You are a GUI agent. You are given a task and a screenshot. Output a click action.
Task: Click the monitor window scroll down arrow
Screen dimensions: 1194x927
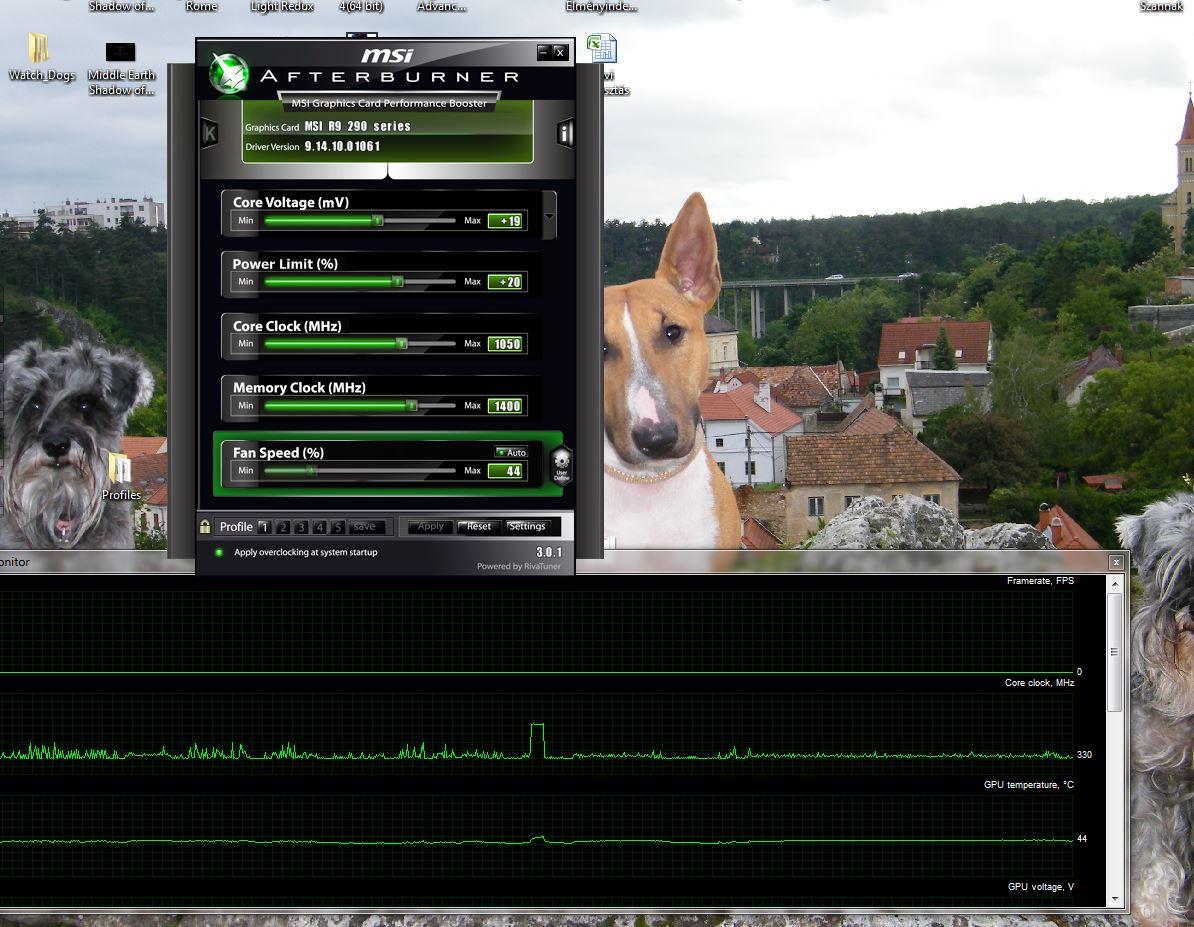coord(1115,899)
